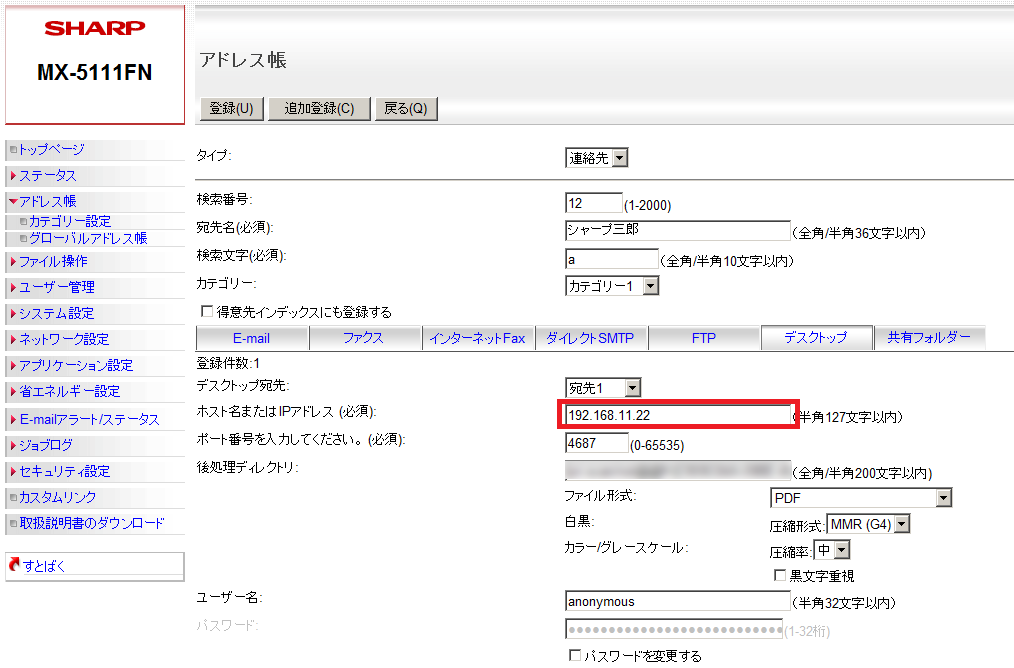Screen dimensions: 1014x668
Task: Open the タイプ dropdown showing 連絡先
Action: 597,158
